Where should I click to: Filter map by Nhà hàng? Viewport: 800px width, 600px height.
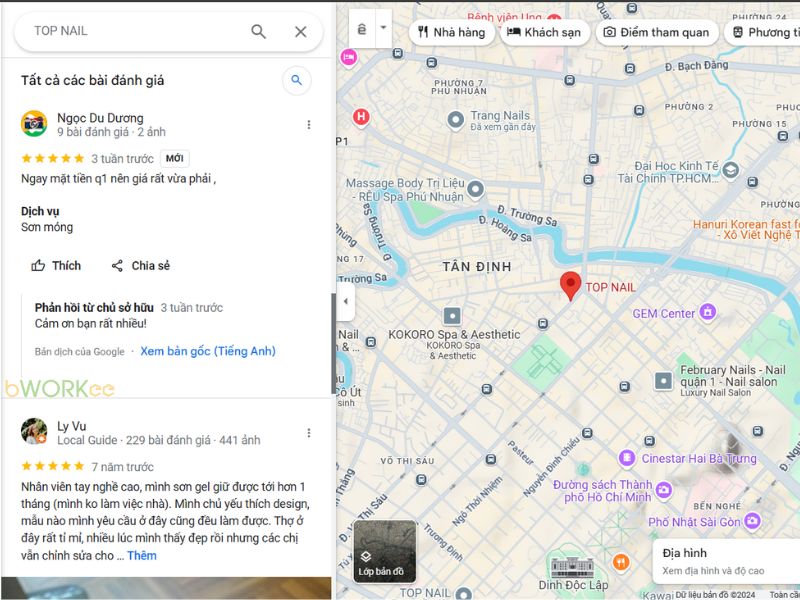click(452, 32)
